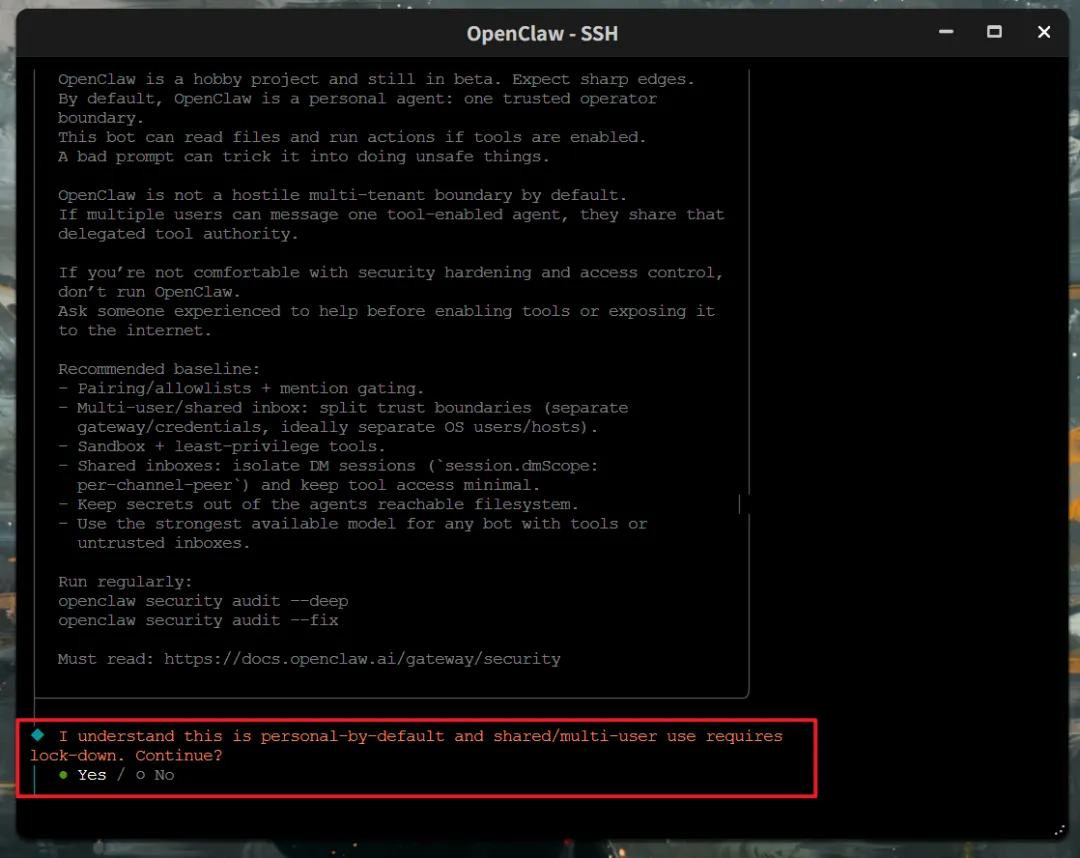Click the 'A bad prompt can trick' line
Image resolution: width=1080 pixels, height=858 pixels.
click(x=304, y=156)
